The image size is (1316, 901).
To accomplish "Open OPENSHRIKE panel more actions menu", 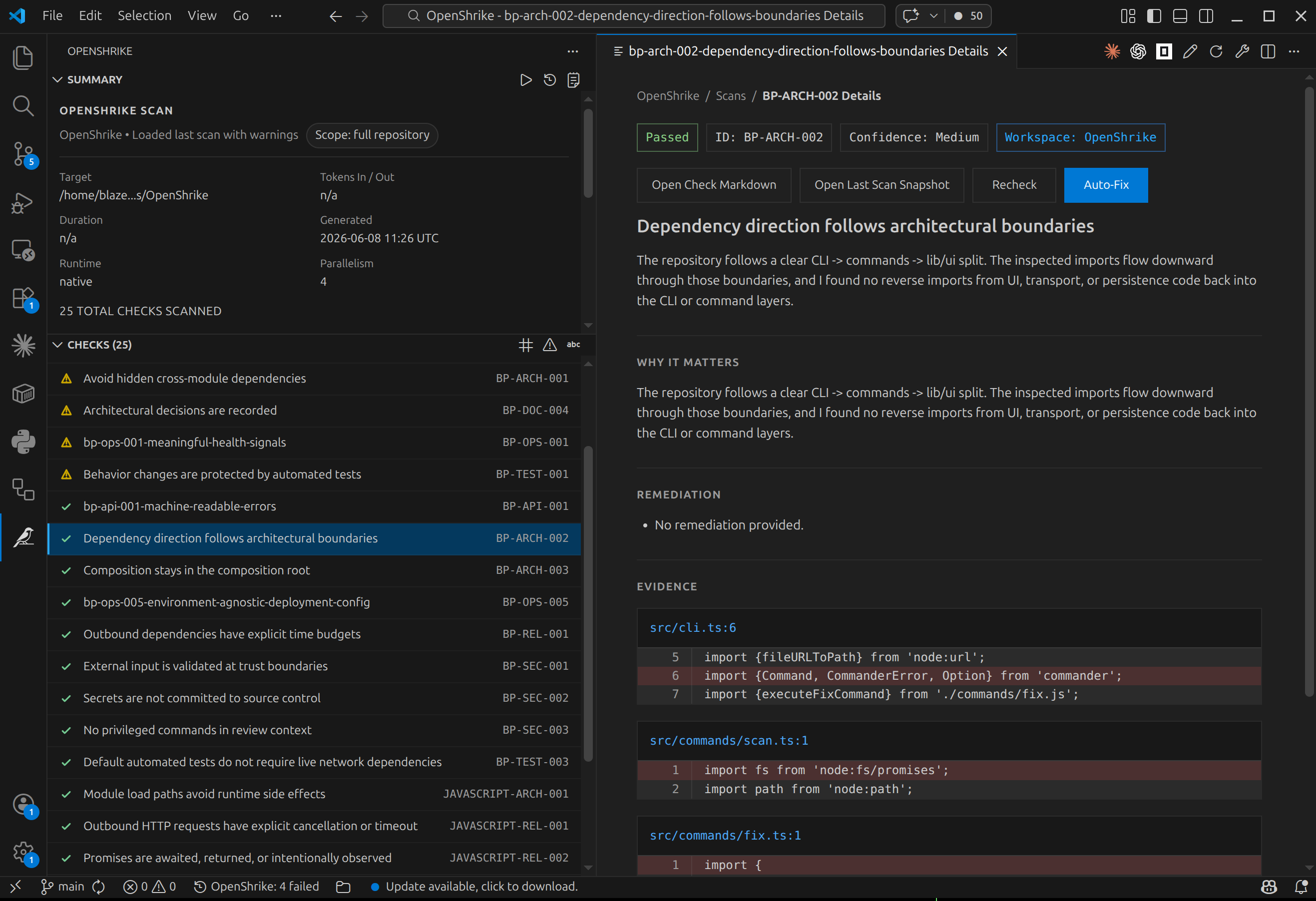I will tap(573, 51).
